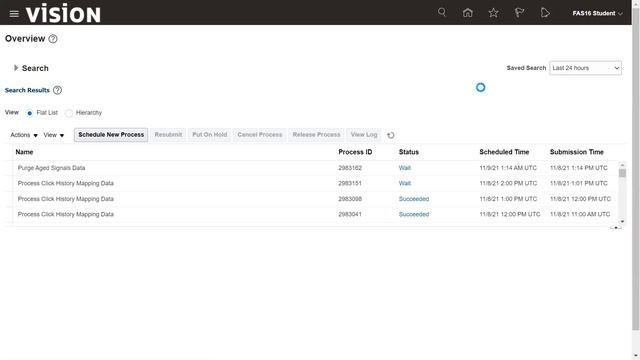Image resolution: width=640 pixels, height=360 pixels.
Task: Open Wait status for process 2983151
Action: click(404, 184)
